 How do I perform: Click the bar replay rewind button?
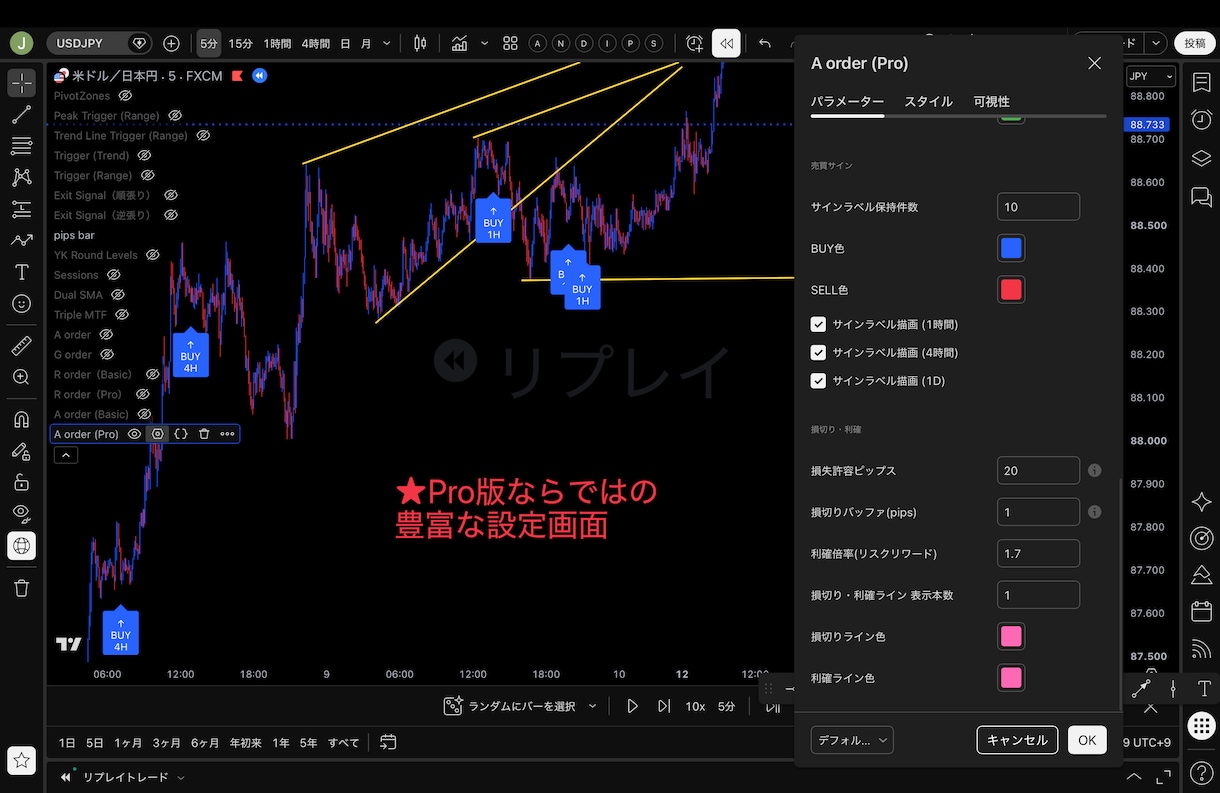(726, 43)
